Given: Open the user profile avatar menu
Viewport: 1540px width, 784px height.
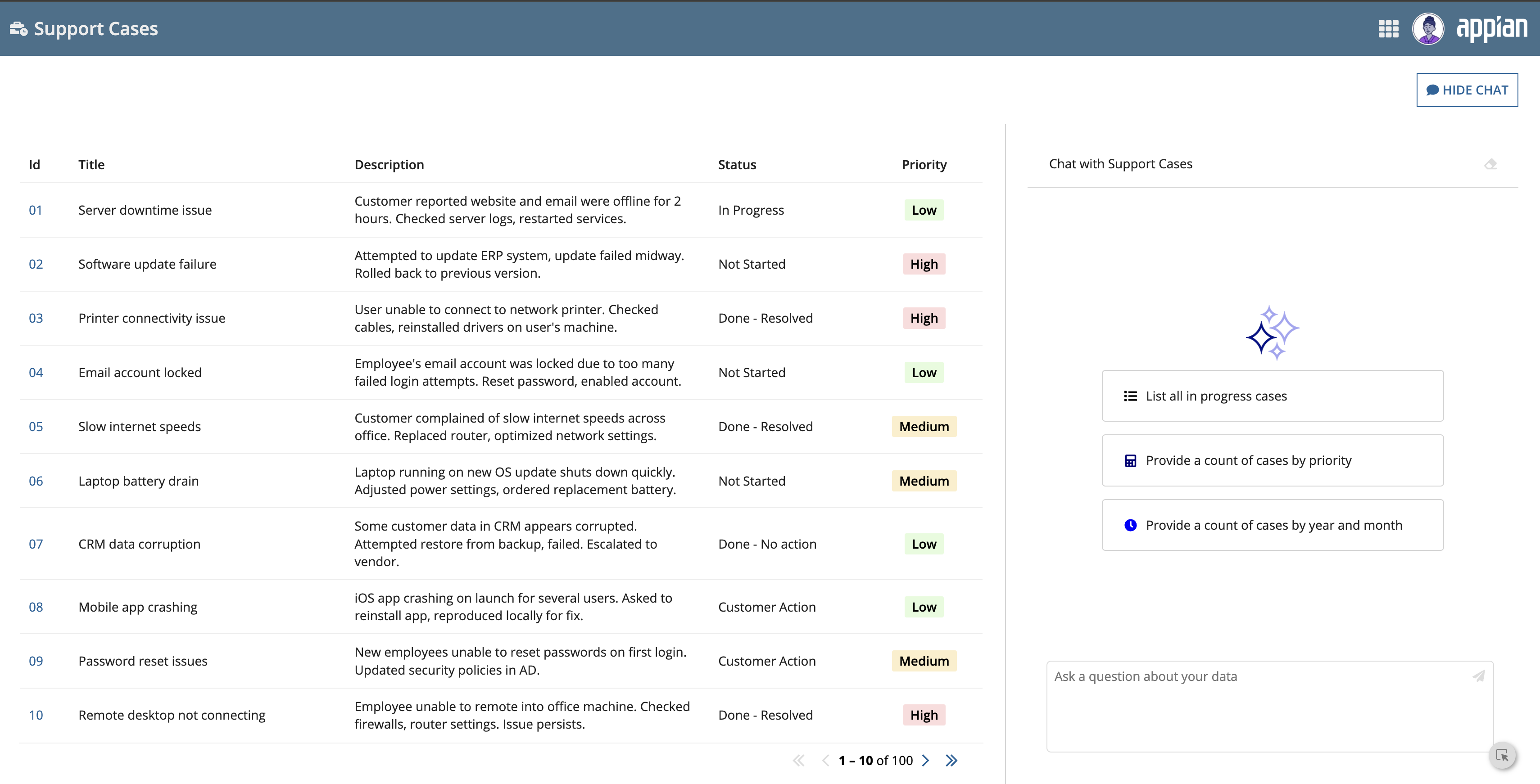Looking at the screenshot, I should [x=1428, y=29].
